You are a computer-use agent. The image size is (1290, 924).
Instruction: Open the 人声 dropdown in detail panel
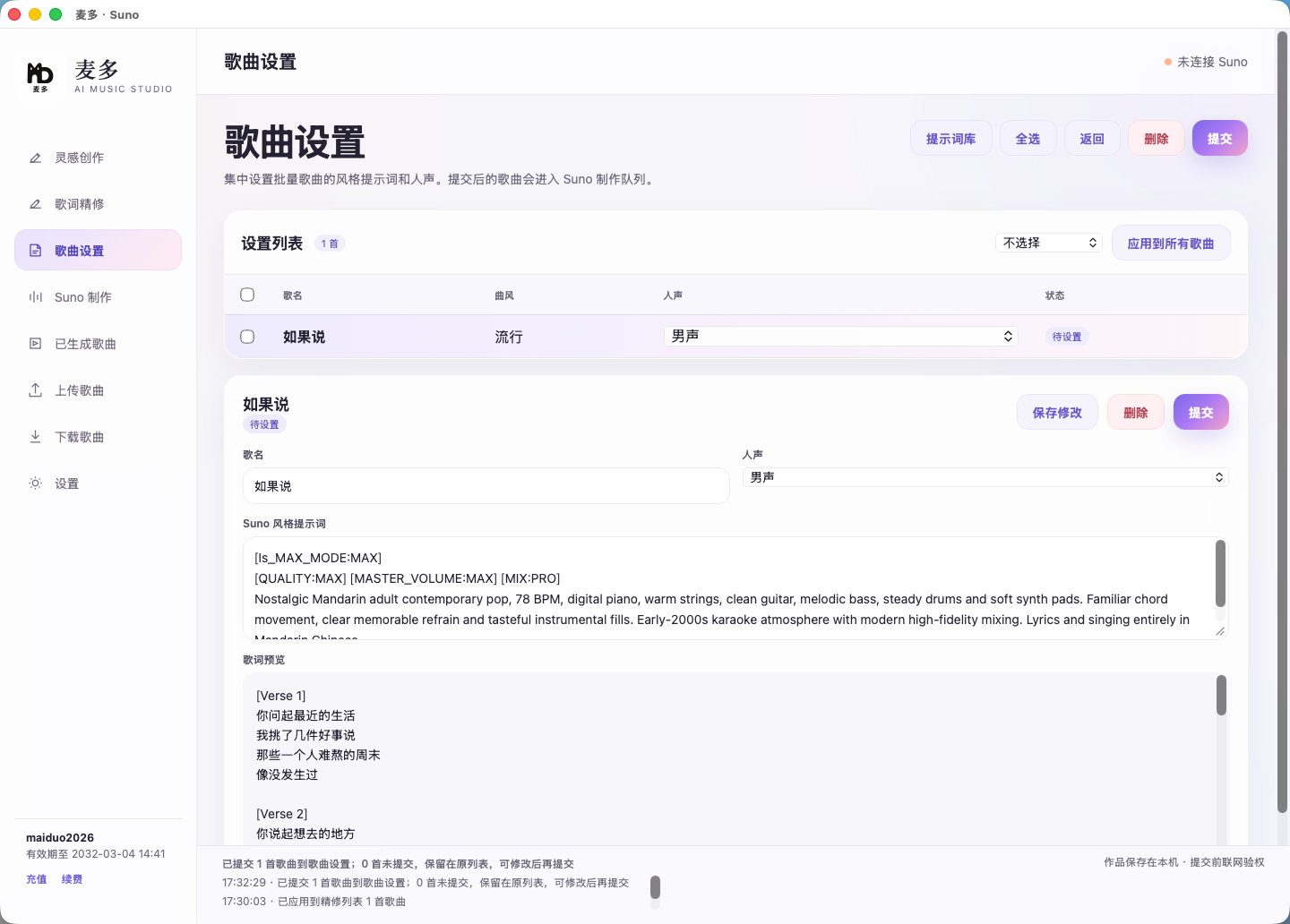pos(985,477)
